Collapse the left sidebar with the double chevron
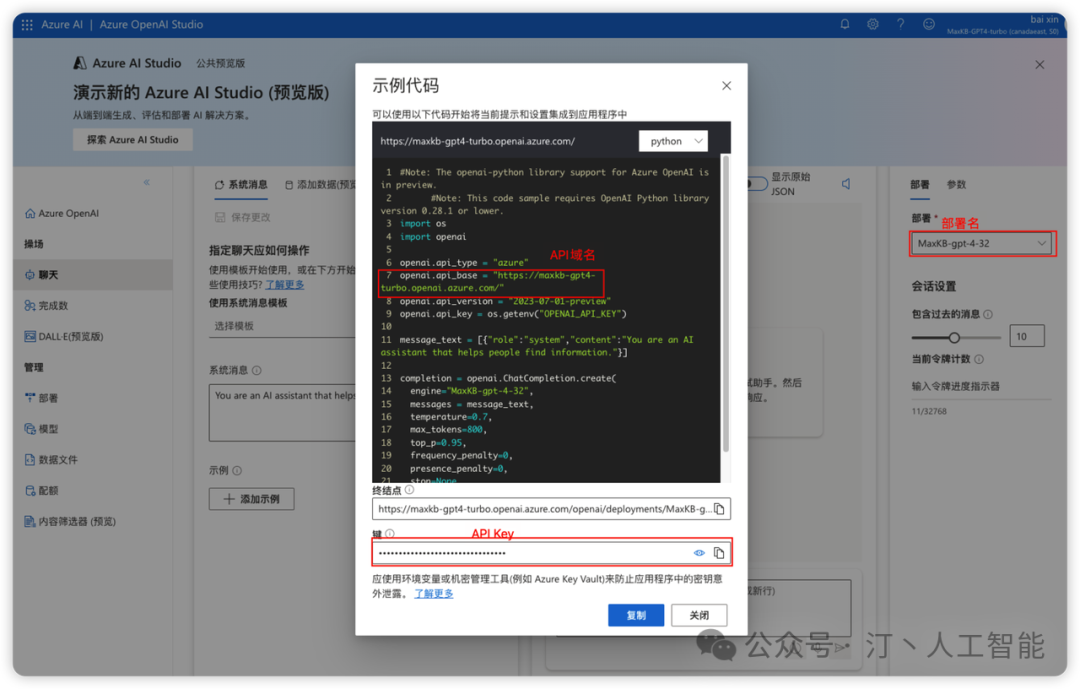The image size is (1080, 689). [146, 183]
